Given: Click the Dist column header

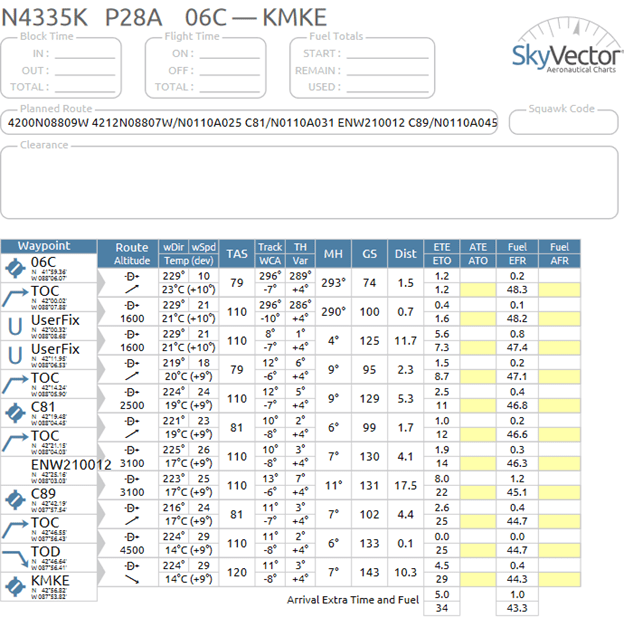Looking at the screenshot, I should [x=405, y=254].
